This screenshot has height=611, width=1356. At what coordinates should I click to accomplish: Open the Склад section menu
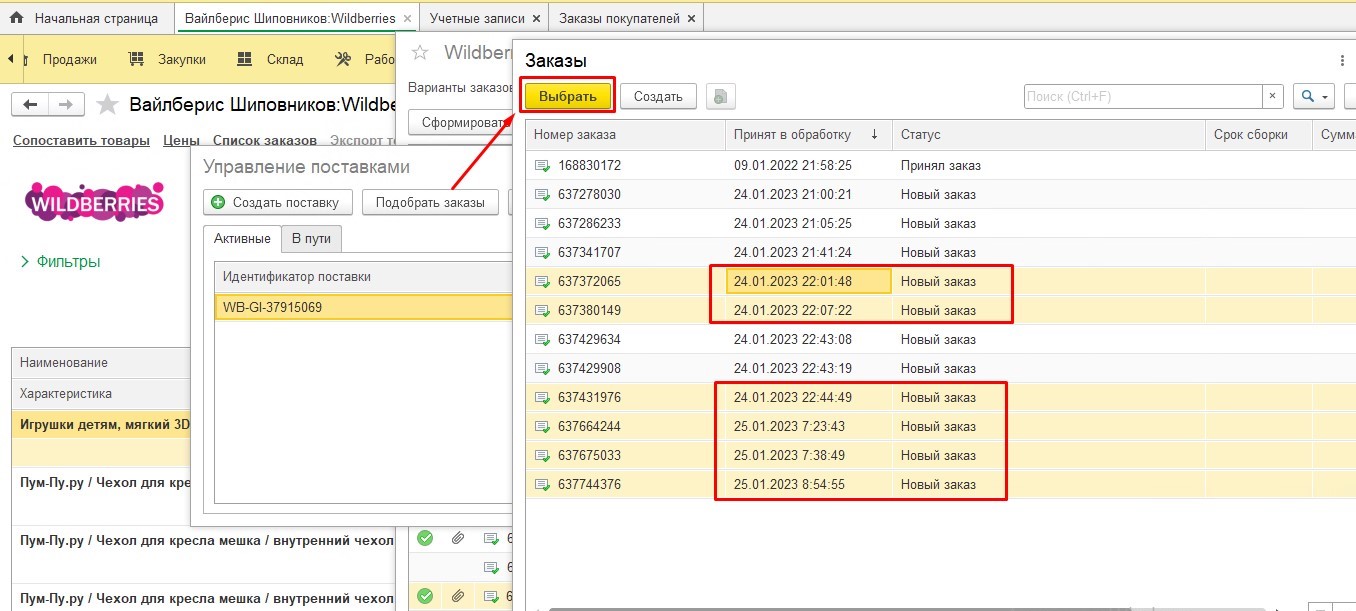270,59
